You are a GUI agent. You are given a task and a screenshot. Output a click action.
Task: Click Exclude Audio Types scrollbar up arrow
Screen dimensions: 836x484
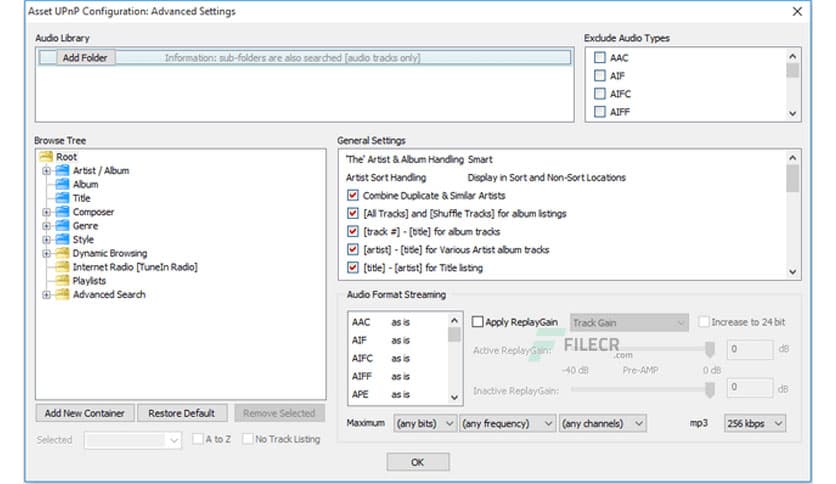pos(792,56)
